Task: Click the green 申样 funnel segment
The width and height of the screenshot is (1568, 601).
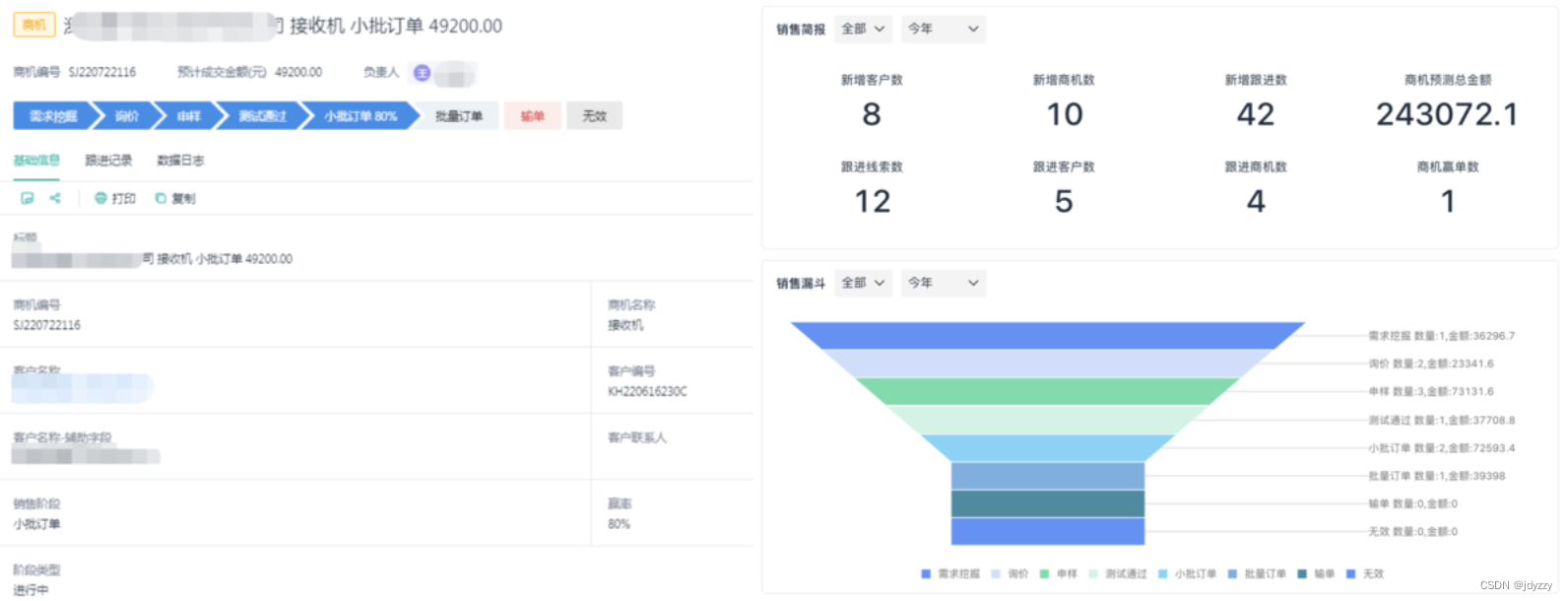Action: tap(1046, 391)
